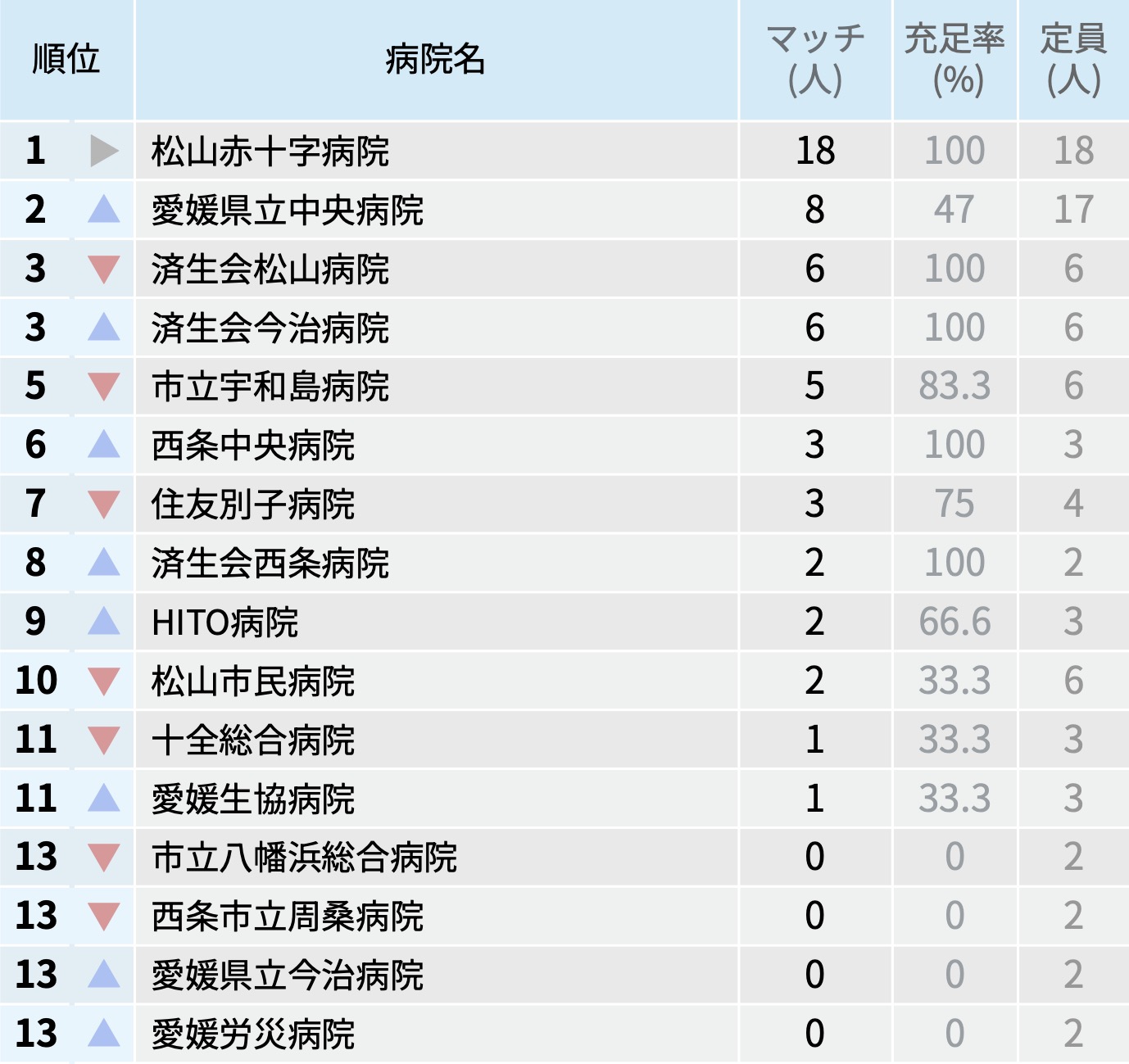
Task: Click the 66.6 fill rate cell
Action: click(x=954, y=622)
